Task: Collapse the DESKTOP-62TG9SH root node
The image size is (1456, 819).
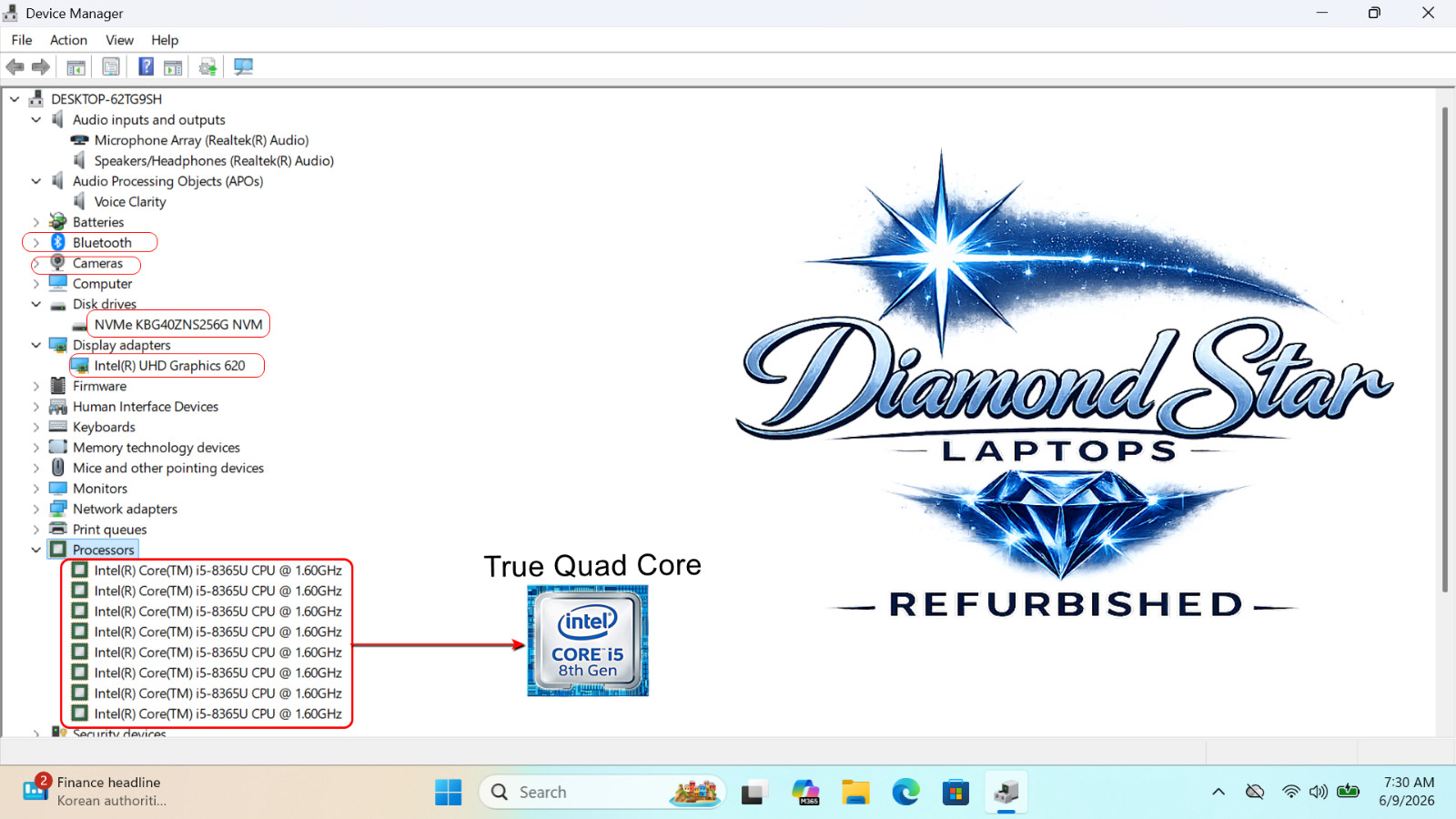Action: (x=15, y=99)
